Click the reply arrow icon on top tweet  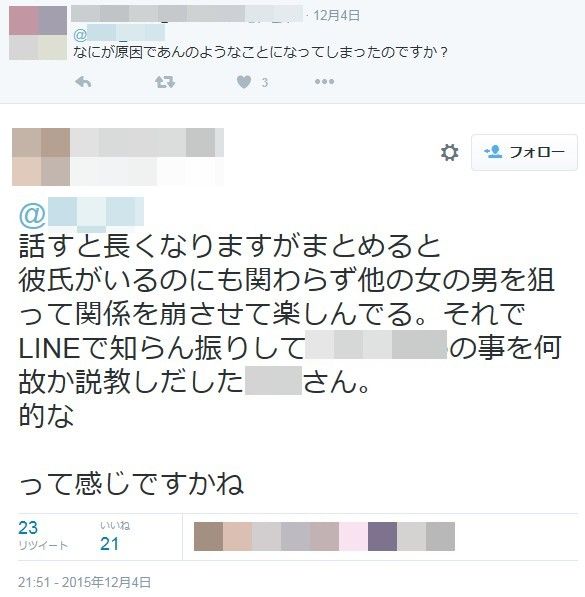(83, 82)
